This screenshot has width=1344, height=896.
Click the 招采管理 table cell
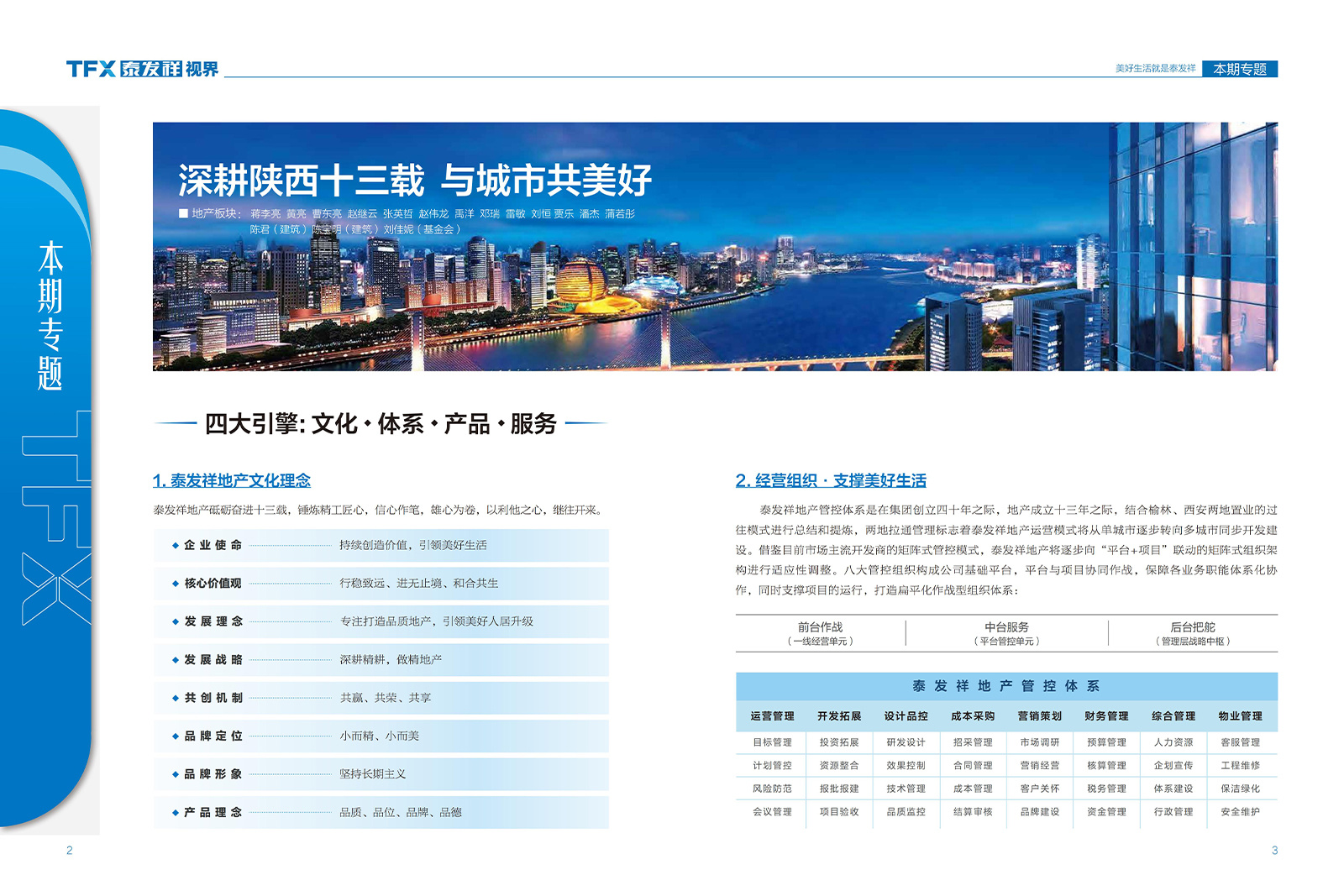(973, 742)
